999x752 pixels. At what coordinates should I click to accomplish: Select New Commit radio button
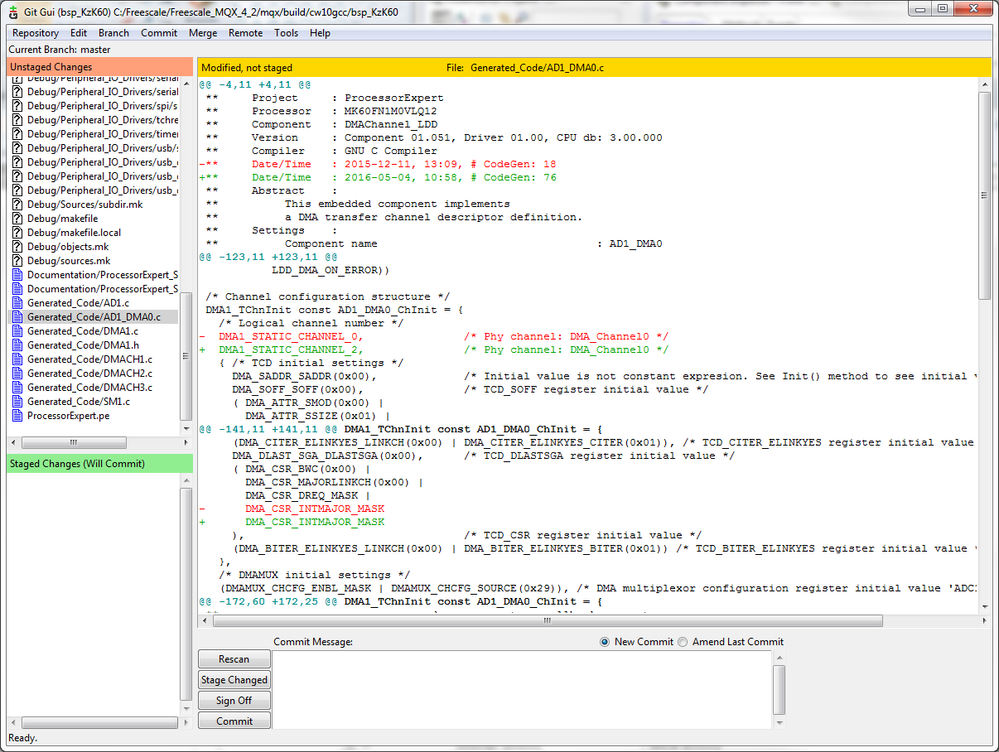point(605,642)
